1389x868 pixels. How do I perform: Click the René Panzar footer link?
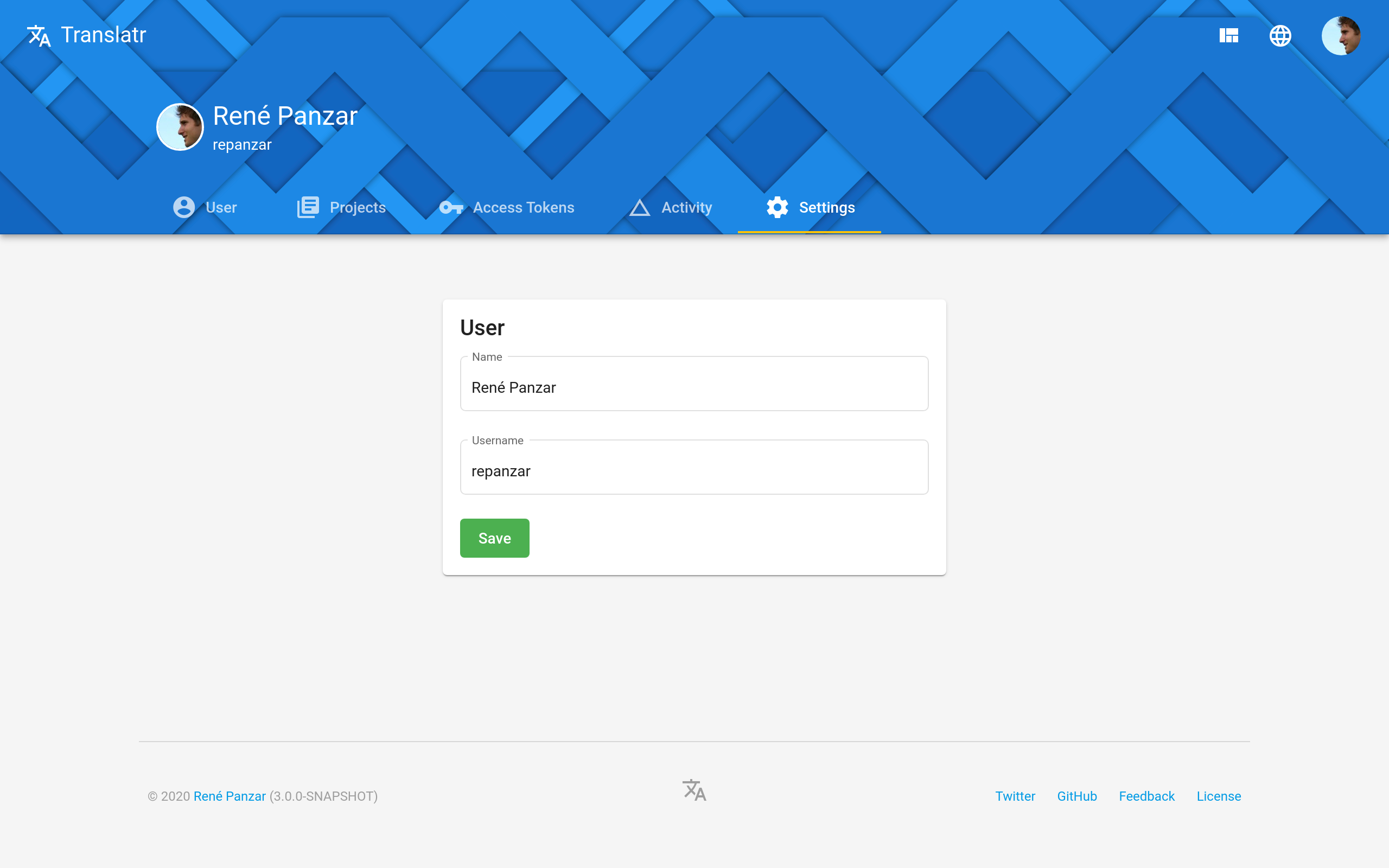click(229, 796)
